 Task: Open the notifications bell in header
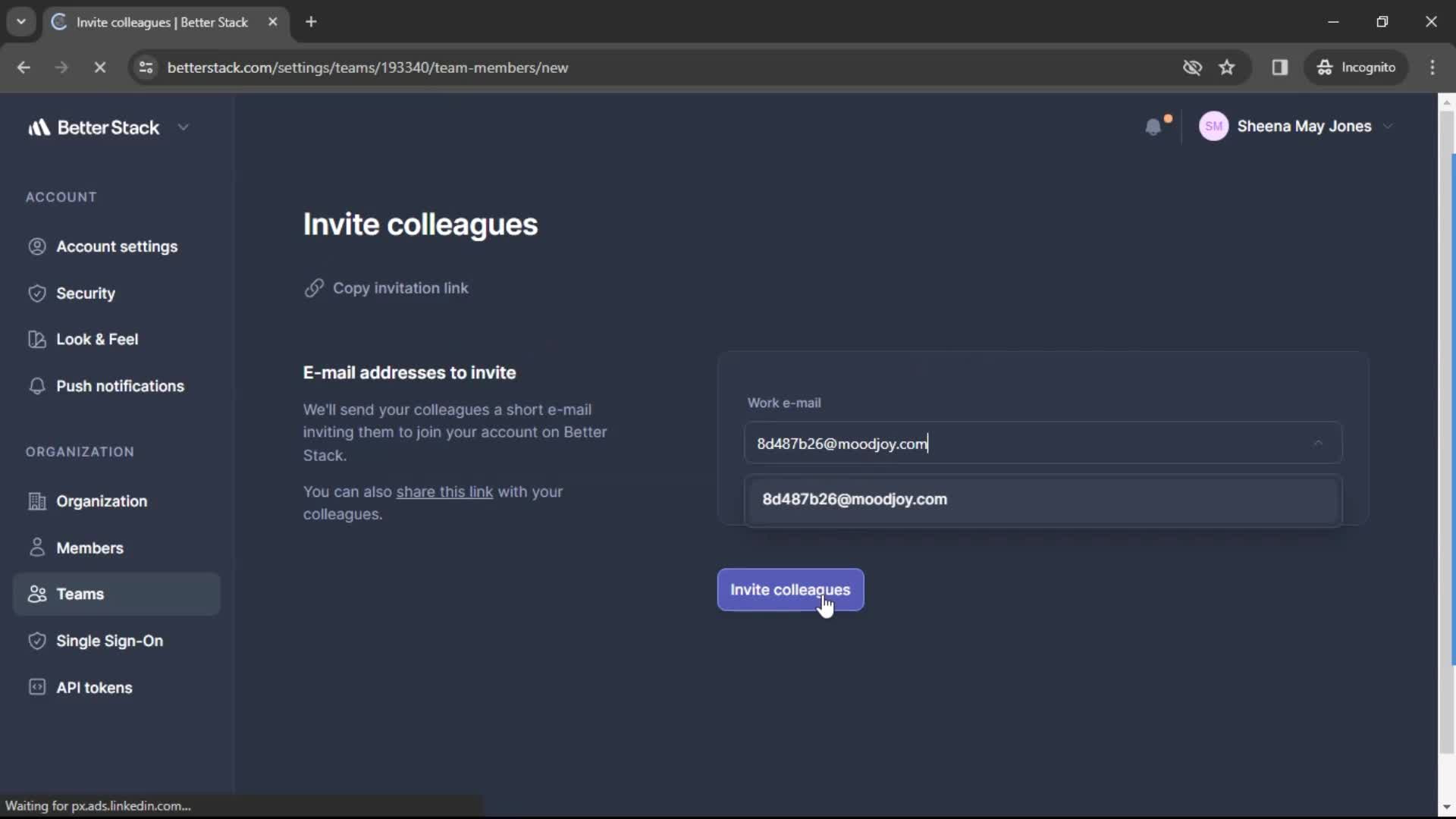1154,127
